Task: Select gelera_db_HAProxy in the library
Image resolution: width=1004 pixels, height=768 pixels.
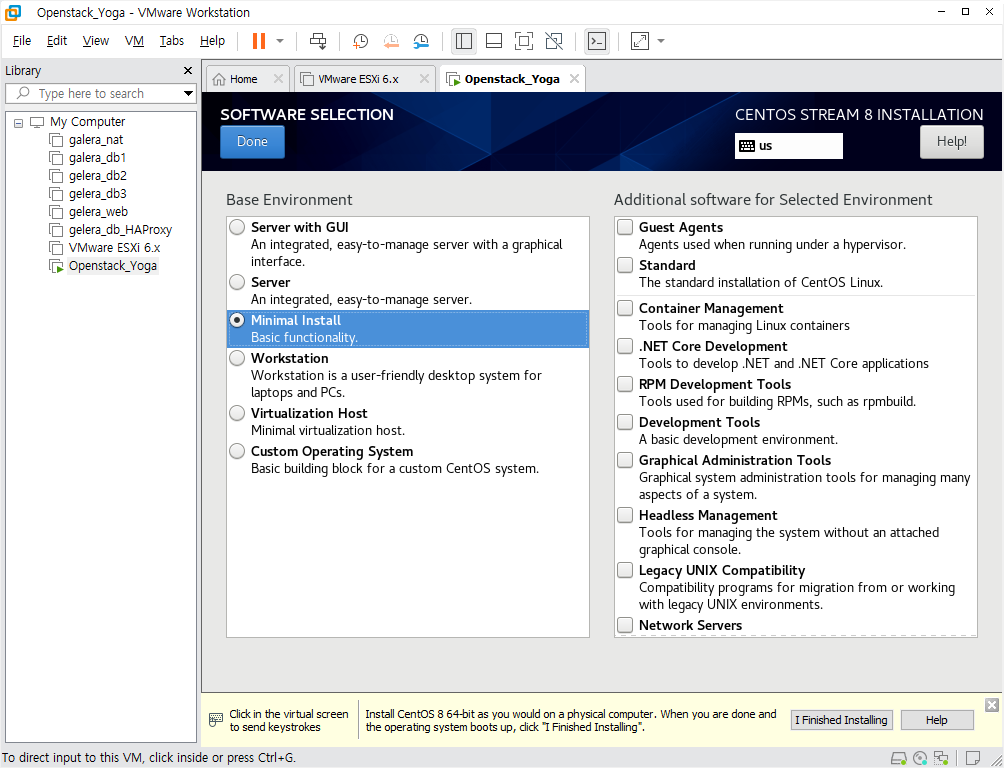Action: (120, 229)
